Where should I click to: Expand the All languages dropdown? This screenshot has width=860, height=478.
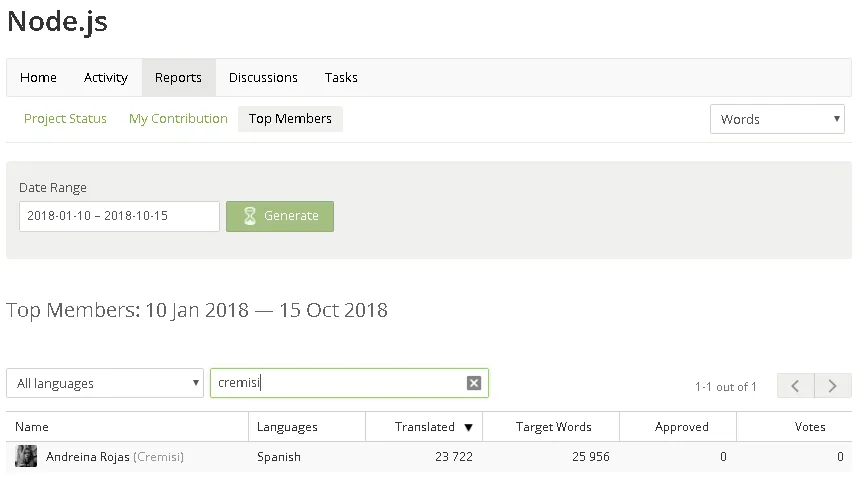pyautogui.click(x=105, y=383)
